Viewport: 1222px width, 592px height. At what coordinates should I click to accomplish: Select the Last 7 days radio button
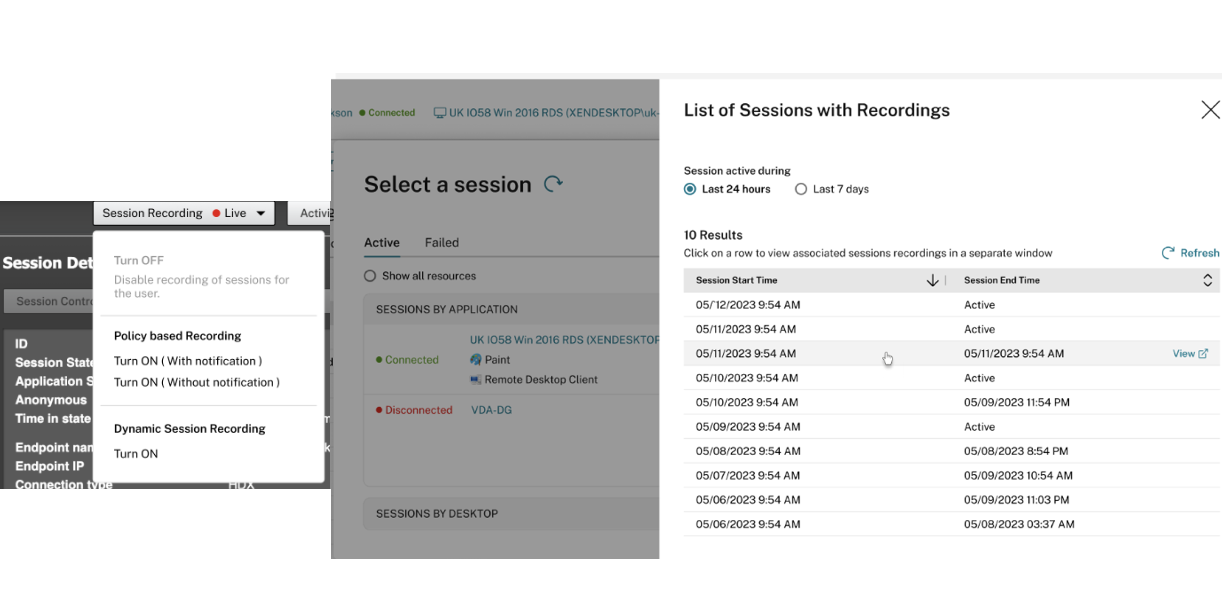[x=800, y=189]
